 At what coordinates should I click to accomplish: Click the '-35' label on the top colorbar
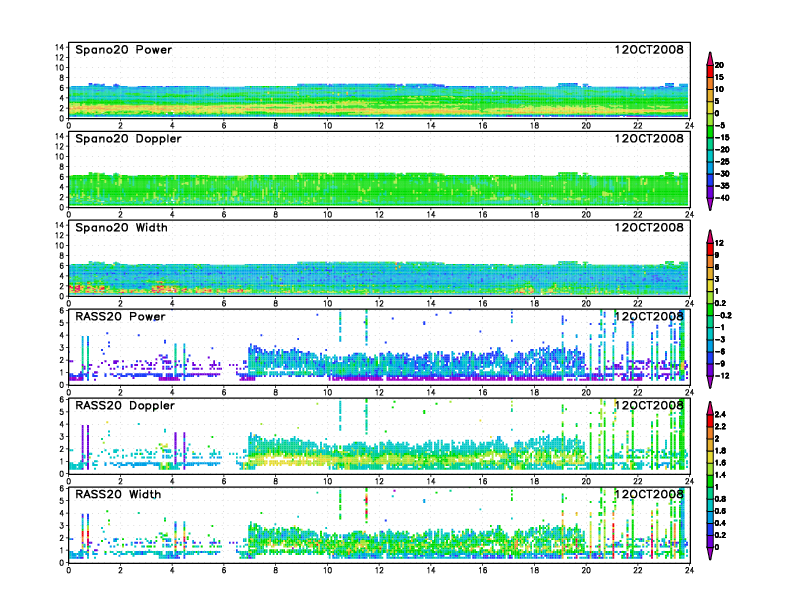click(x=722, y=186)
